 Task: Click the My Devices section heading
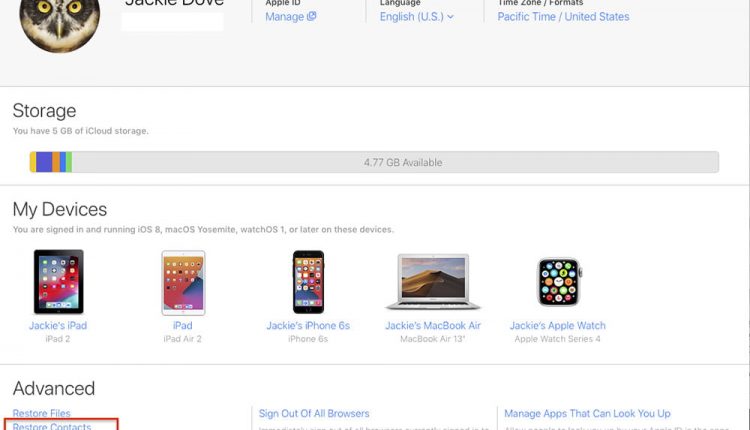pyautogui.click(x=60, y=209)
